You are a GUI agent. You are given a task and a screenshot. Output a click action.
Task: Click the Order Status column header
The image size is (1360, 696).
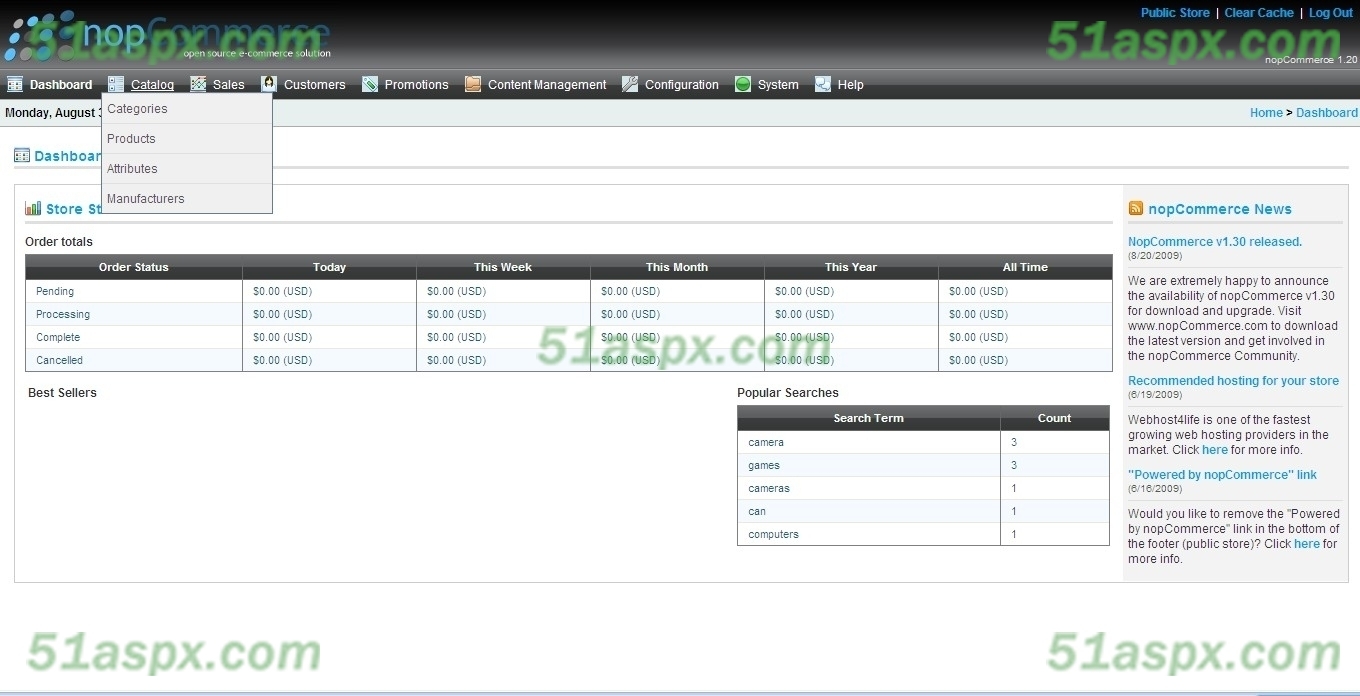coord(134,267)
